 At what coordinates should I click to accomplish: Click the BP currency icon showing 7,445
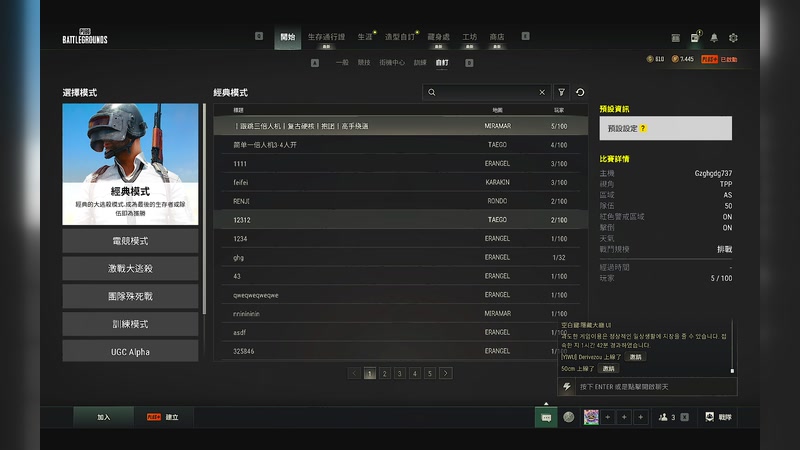(675, 59)
